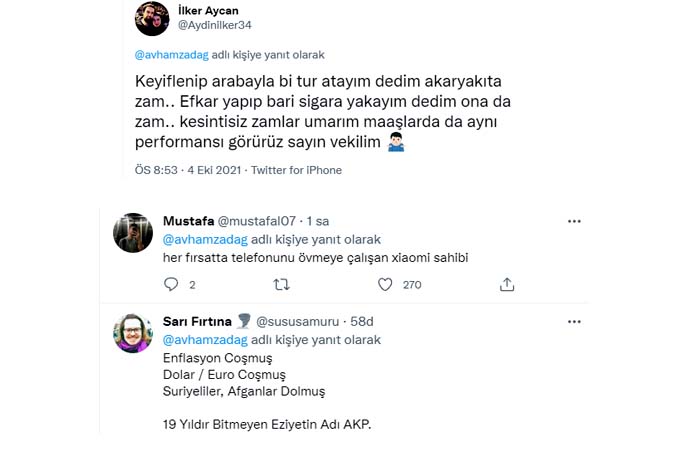Open Sarı Fırtına's display name
The height and width of the screenshot is (450, 690).
[196, 321]
